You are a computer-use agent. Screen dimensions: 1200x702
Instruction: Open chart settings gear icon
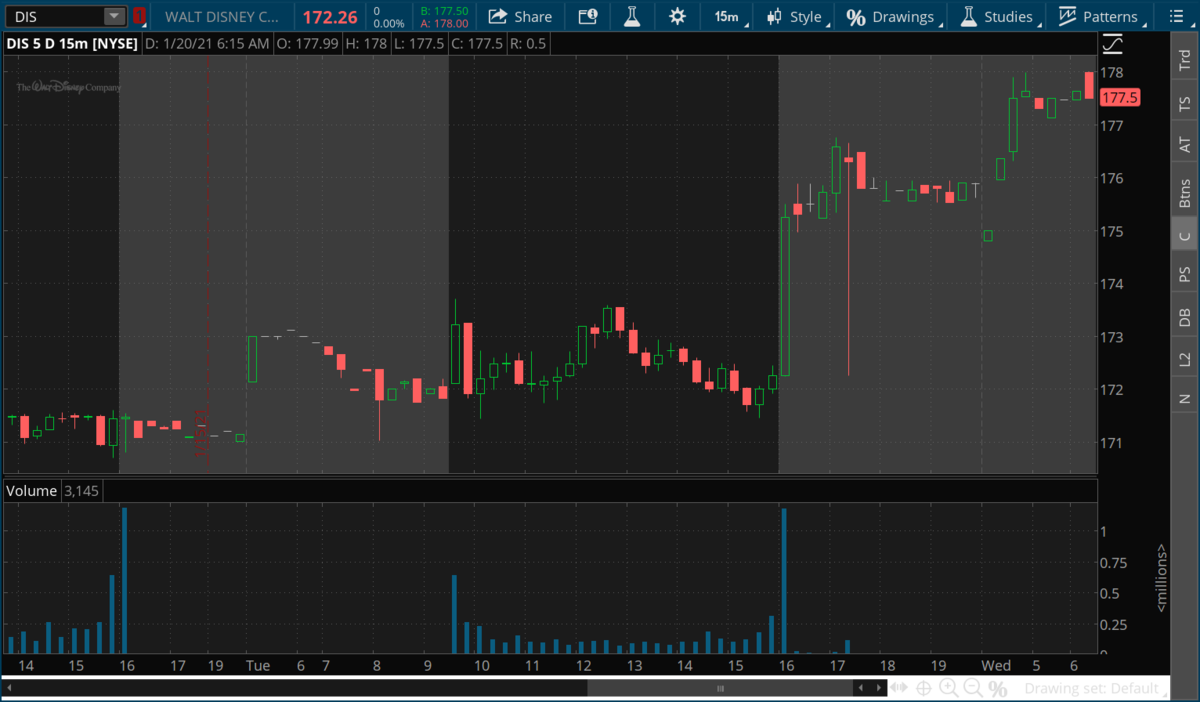(678, 16)
